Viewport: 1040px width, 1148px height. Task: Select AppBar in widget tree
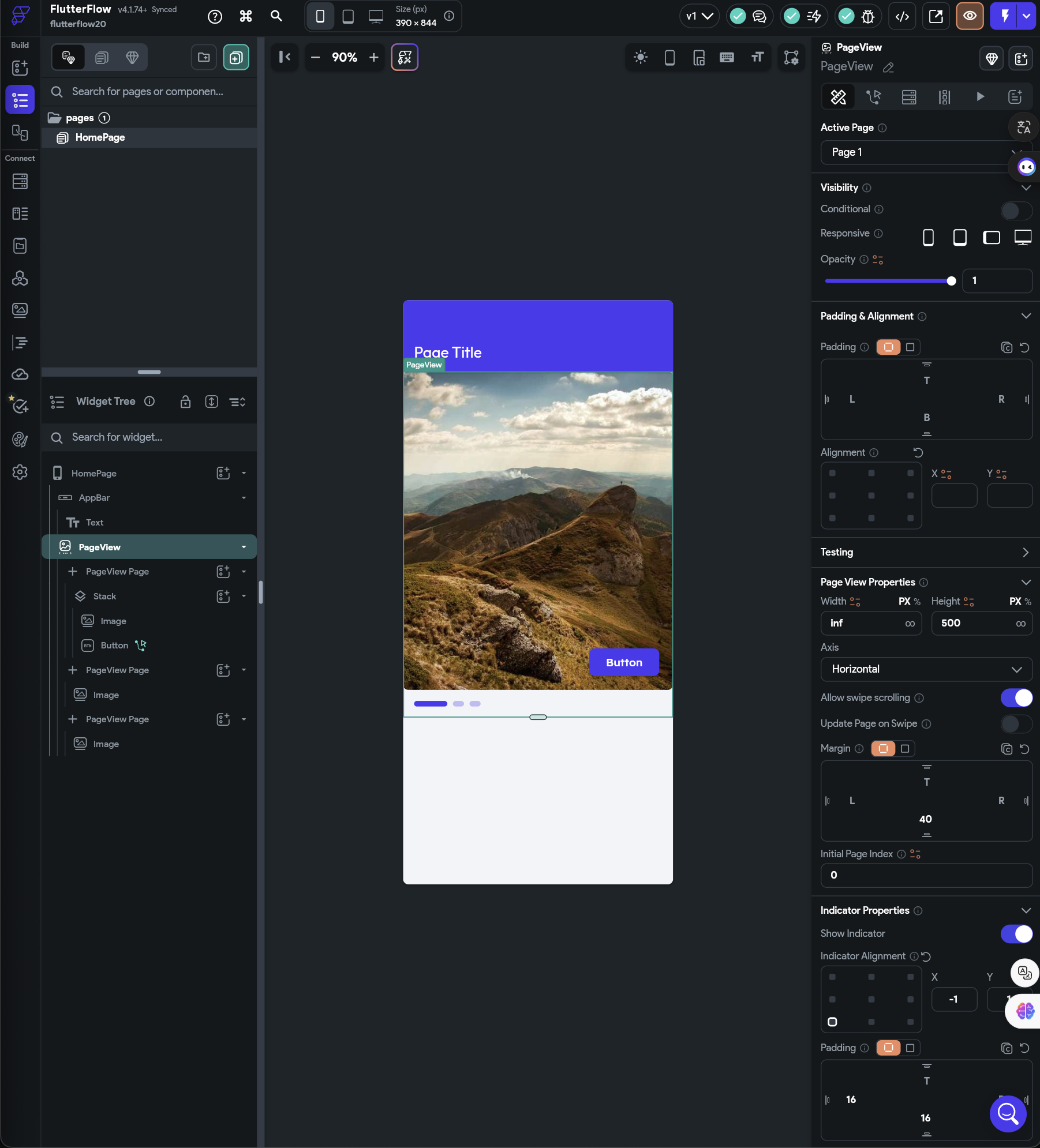point(94,498)
